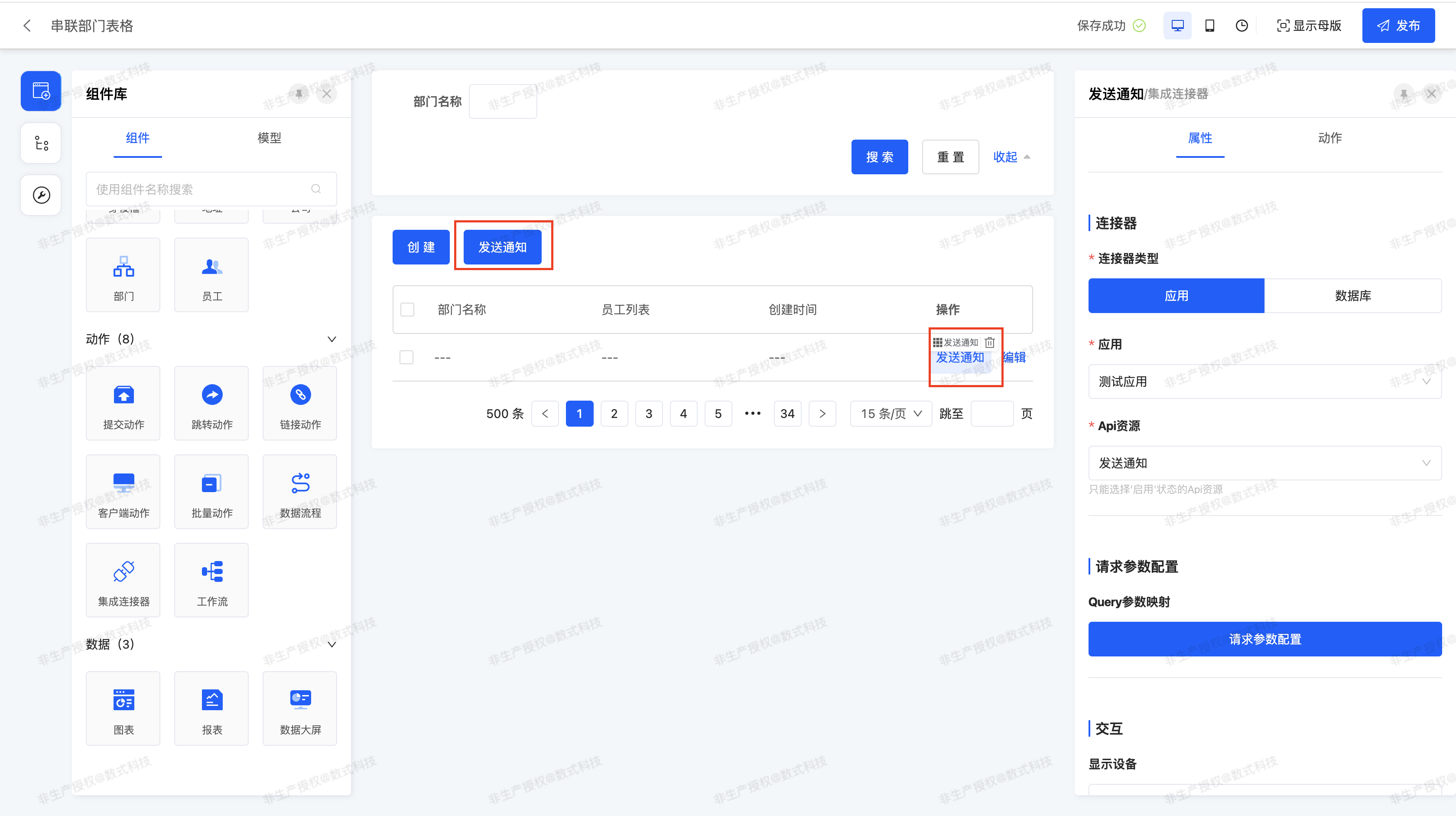Screen dimensions: 1456x816
Task: Click the search magnifier in component search
Action: pos(316,189)
